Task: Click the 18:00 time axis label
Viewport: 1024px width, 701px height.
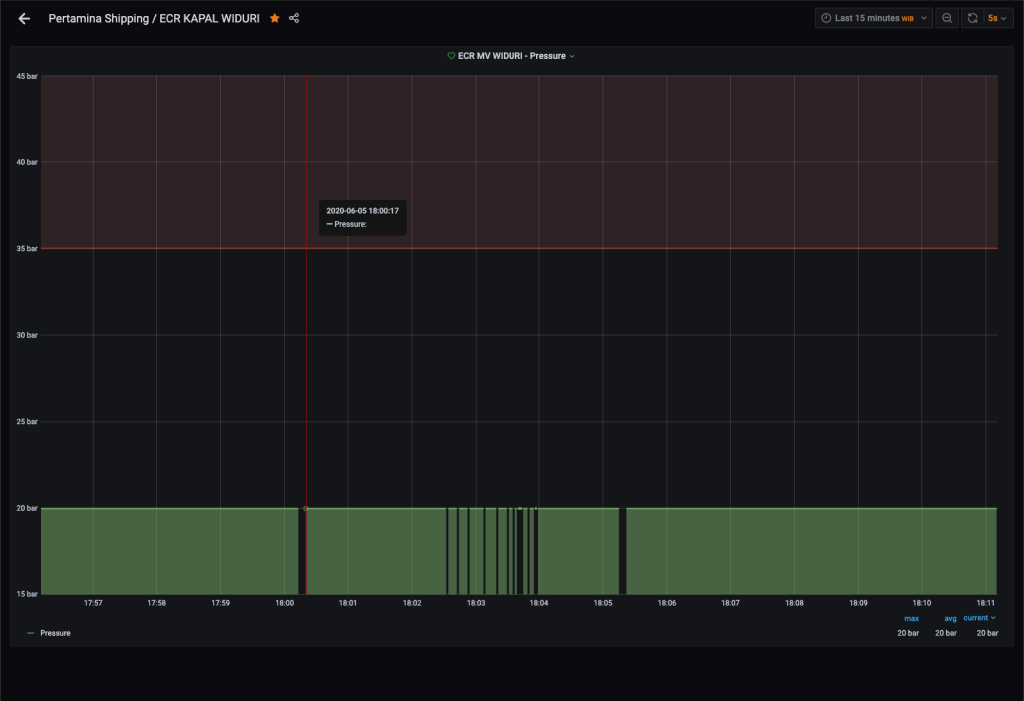Action: click(x=285, y=603)
